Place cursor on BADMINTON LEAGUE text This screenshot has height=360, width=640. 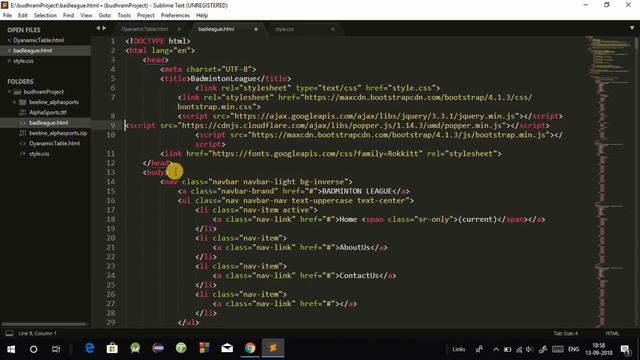(357, 191)
